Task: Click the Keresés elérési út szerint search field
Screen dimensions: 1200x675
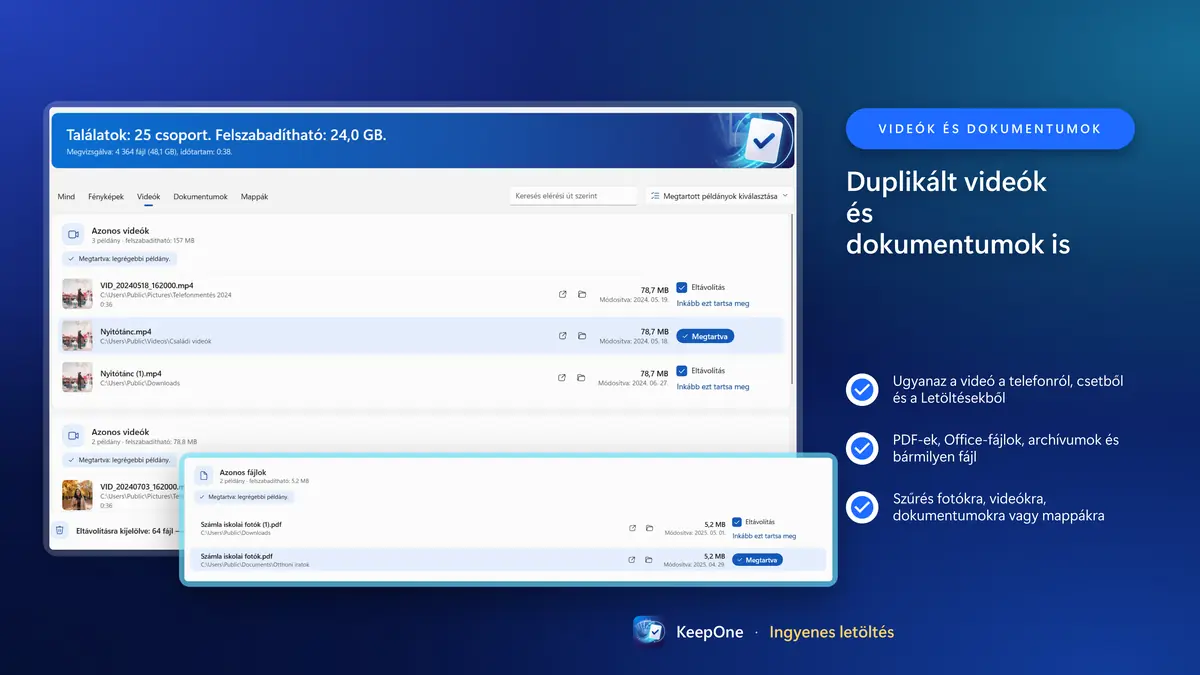Action: pos(573,196)
